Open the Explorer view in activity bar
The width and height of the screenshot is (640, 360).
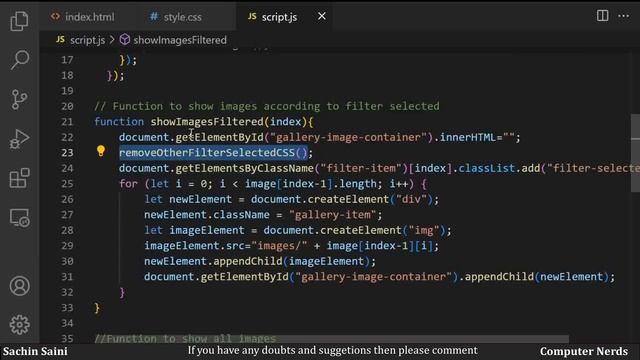pos(19,21)
